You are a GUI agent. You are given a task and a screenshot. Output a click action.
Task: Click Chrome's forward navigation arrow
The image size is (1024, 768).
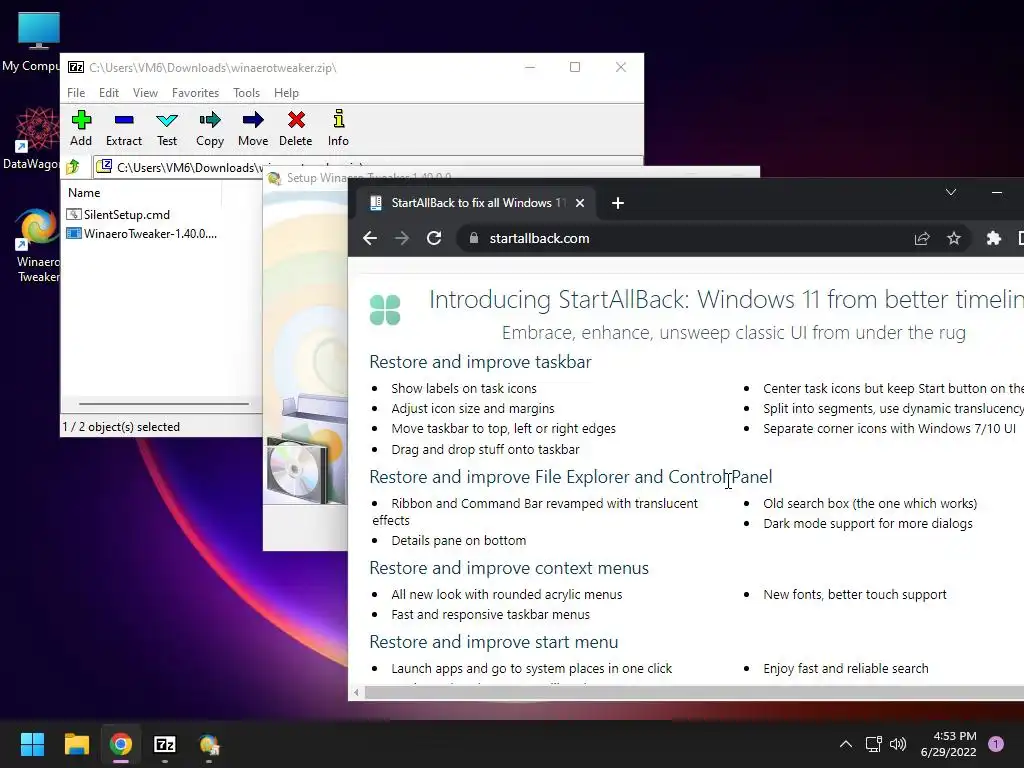click(x=402, y=238)
